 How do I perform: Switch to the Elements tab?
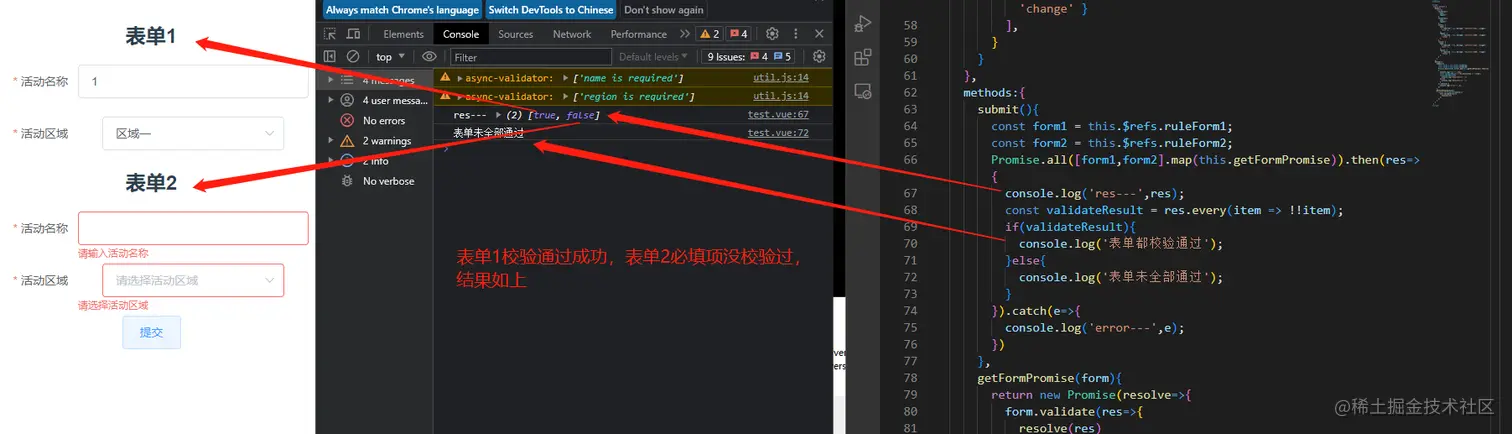tap(403, 34)
